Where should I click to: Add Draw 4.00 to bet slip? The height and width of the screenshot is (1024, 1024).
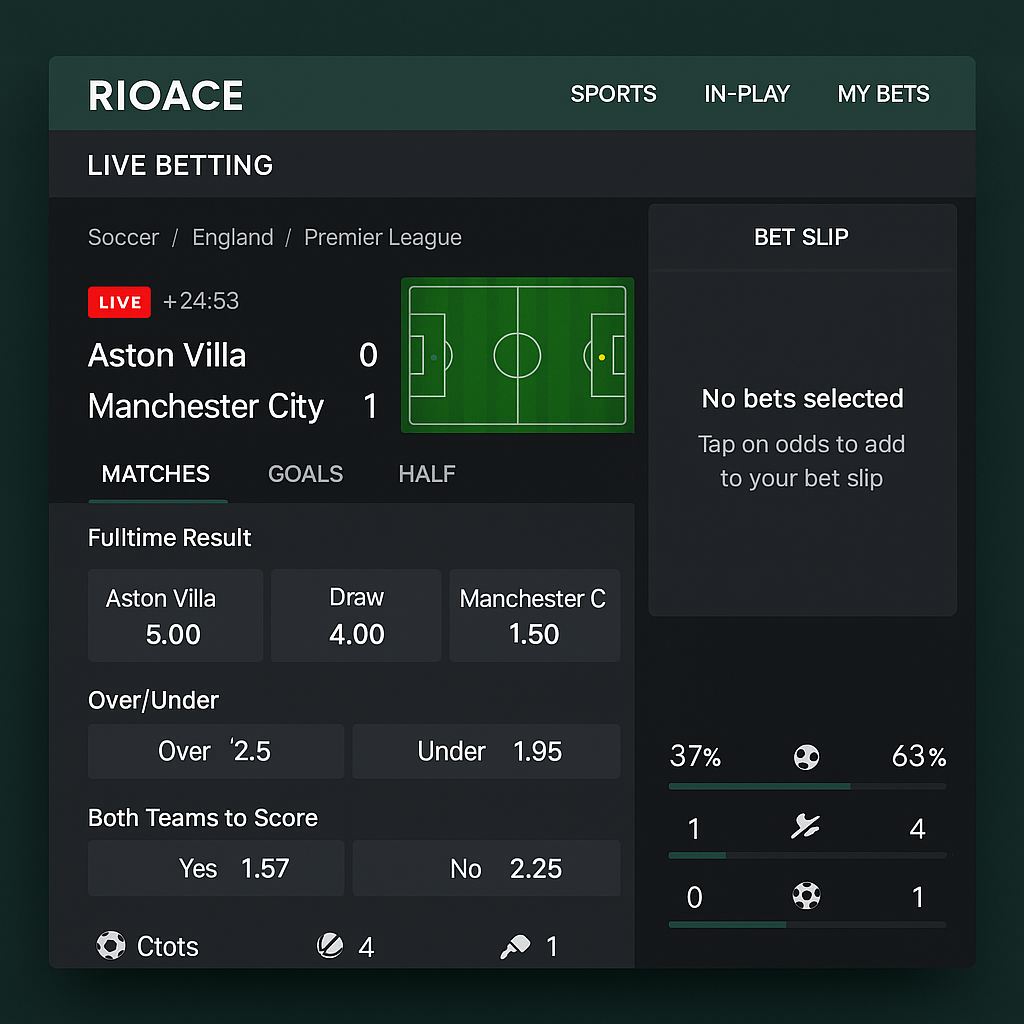tap(355, 615)
